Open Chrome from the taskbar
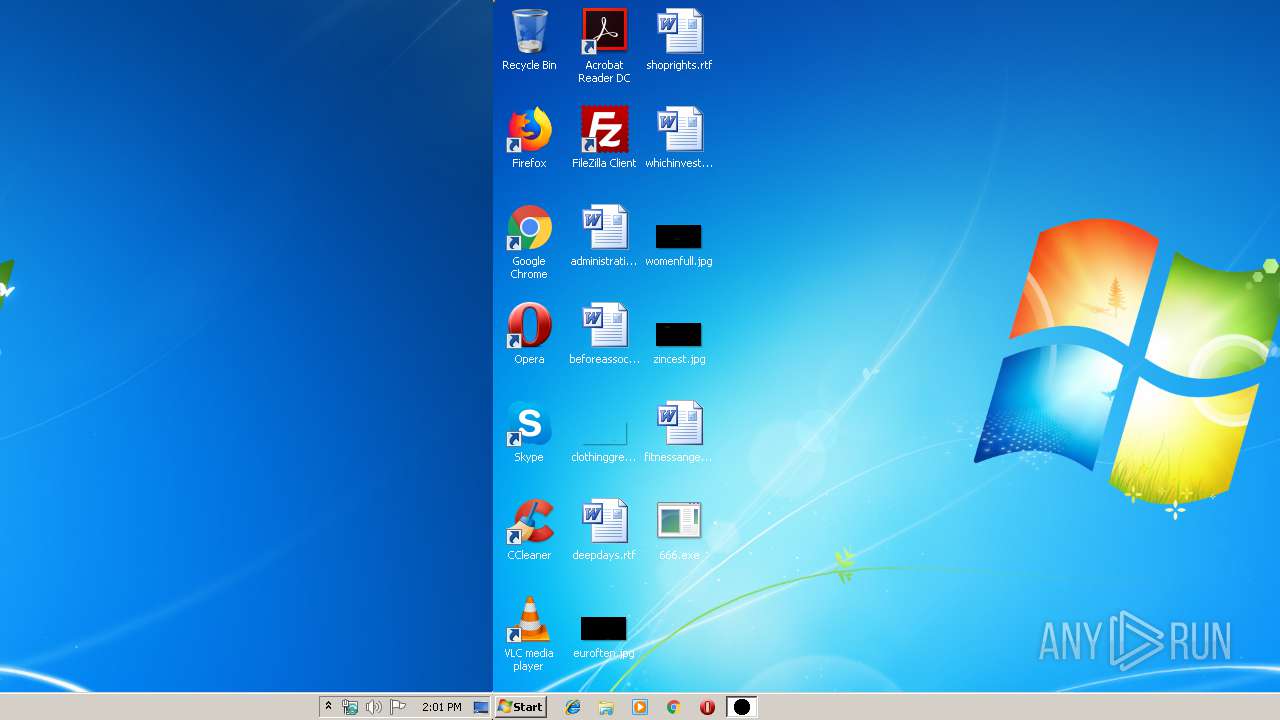The width and height of the screenshot is (1280, 720). click(x=674, y=707)
